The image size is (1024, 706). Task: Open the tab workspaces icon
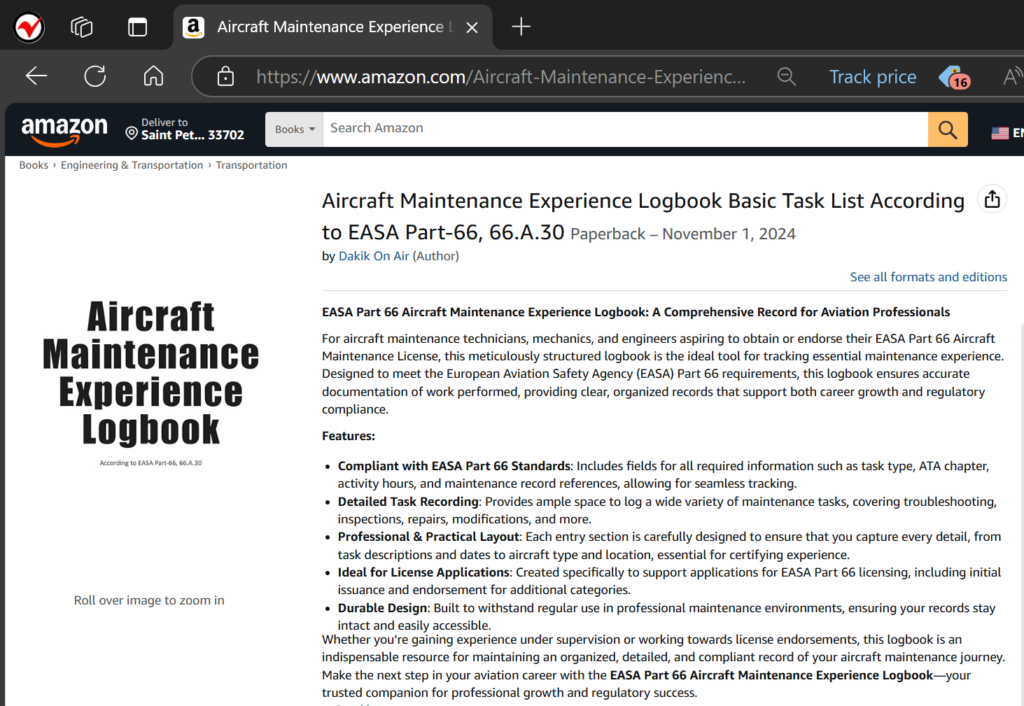[x=82, y=27]
